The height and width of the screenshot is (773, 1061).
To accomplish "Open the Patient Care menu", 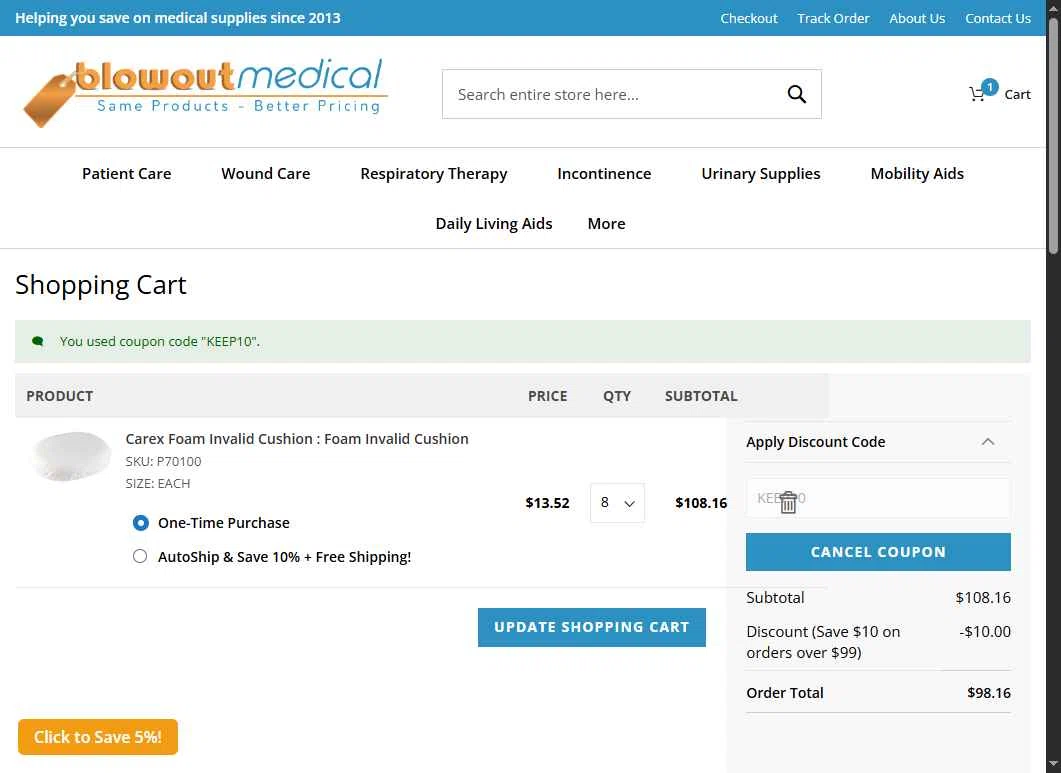I will coord(127,173).
